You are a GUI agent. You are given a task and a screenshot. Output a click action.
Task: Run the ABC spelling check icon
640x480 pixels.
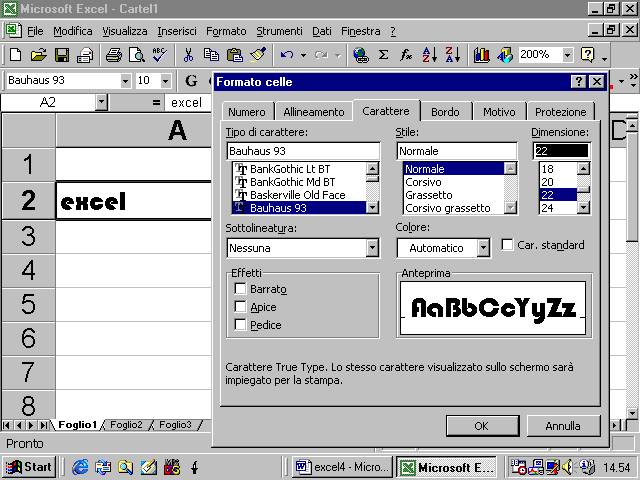(x=159, y=55)
